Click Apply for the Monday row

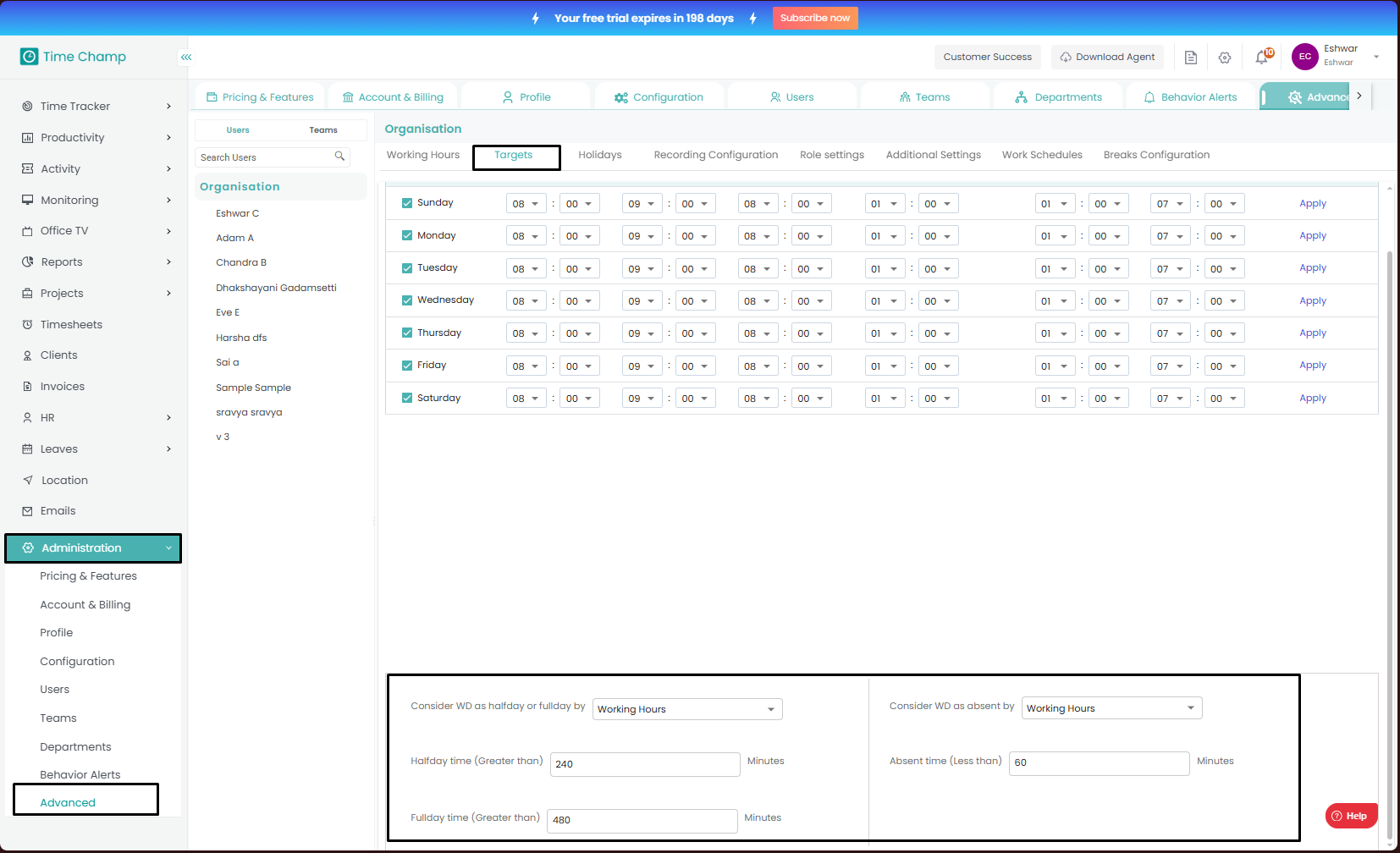click(x=1312, y=236)
